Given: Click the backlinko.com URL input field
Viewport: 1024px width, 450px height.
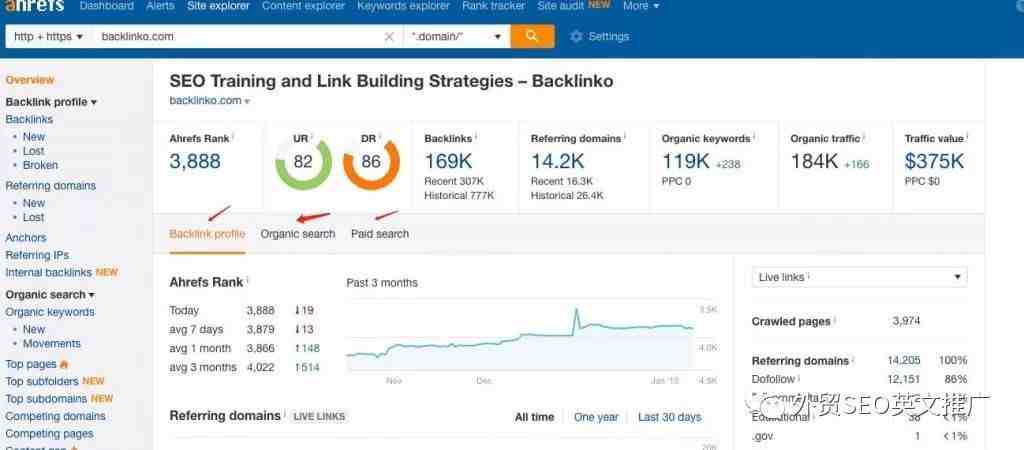Looking at the screenshot, I should [x=238, y=37].
